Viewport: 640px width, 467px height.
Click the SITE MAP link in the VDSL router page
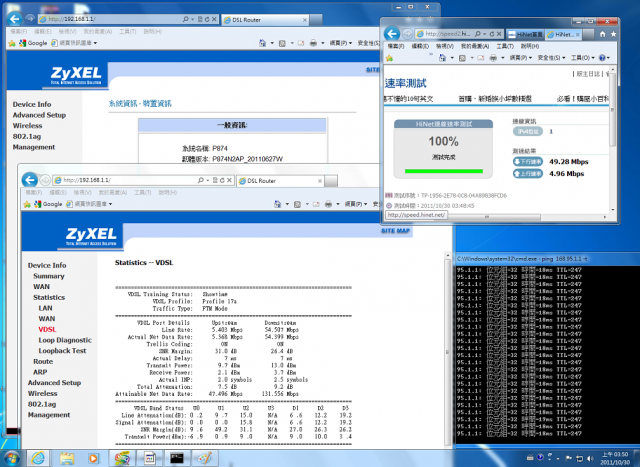click(395, 231)
